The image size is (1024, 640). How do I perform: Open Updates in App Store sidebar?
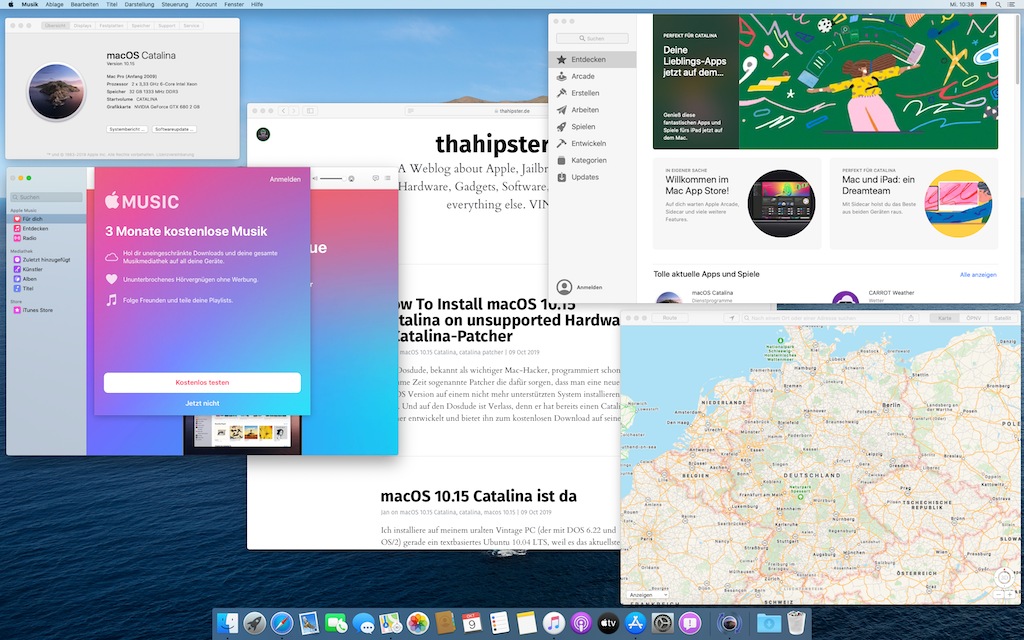(584, 177)
